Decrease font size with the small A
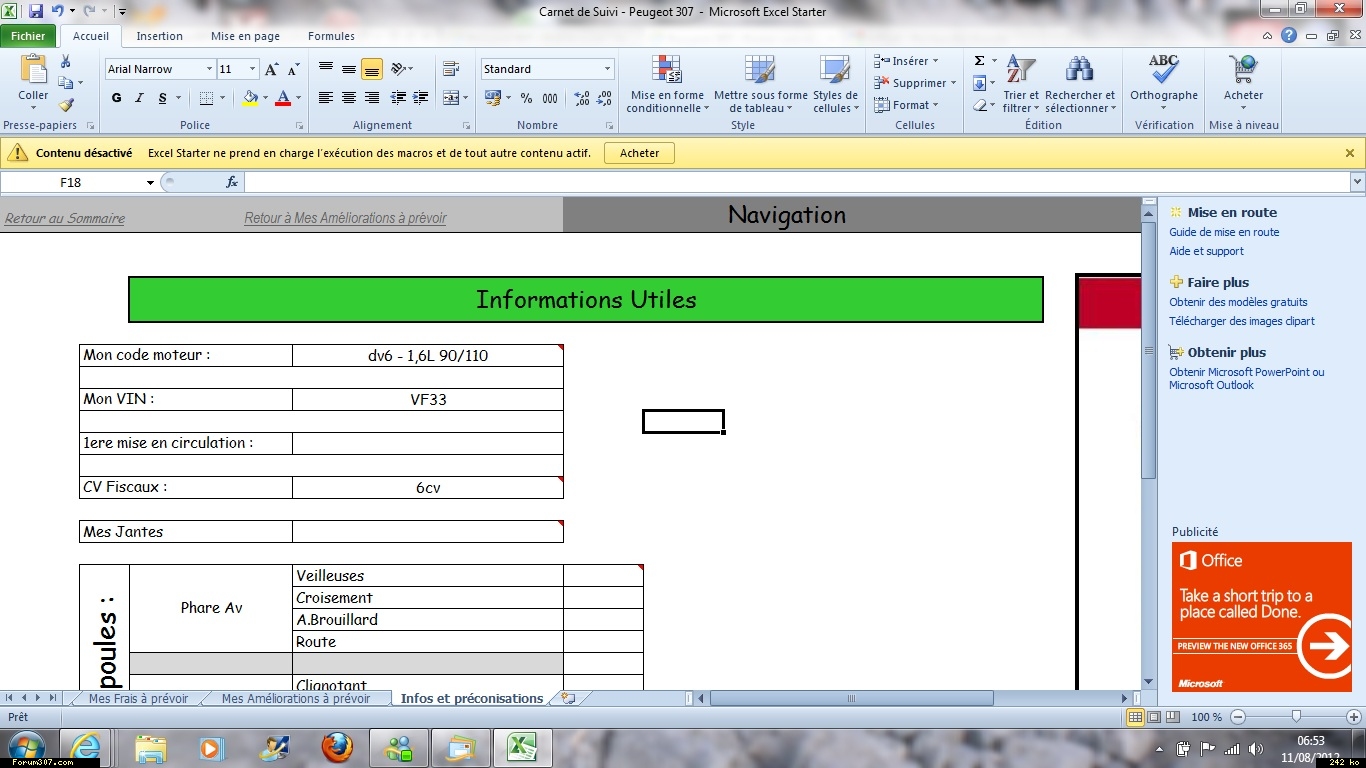 (293, 69)
